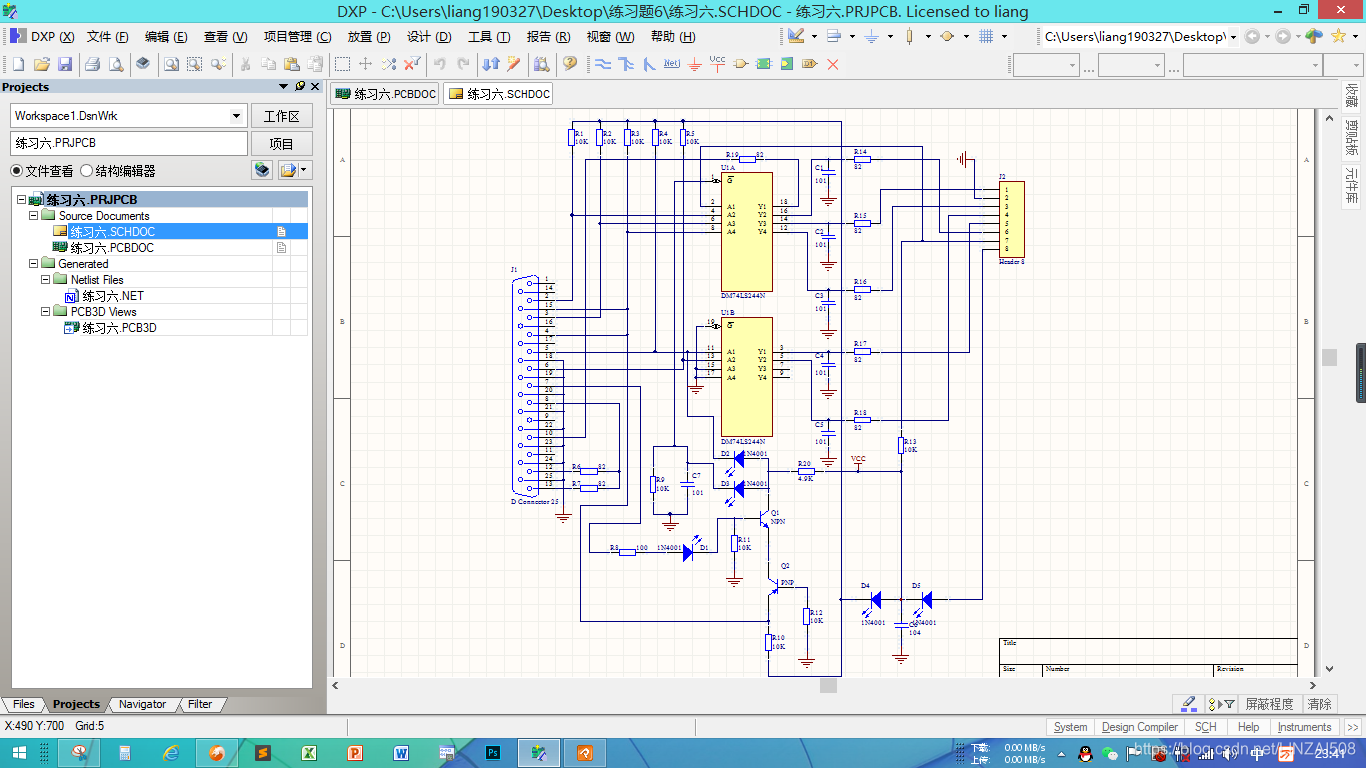Click the Cross Probe icon
This screenshot has height=768, width=1366.
click(x=514, y=64)
